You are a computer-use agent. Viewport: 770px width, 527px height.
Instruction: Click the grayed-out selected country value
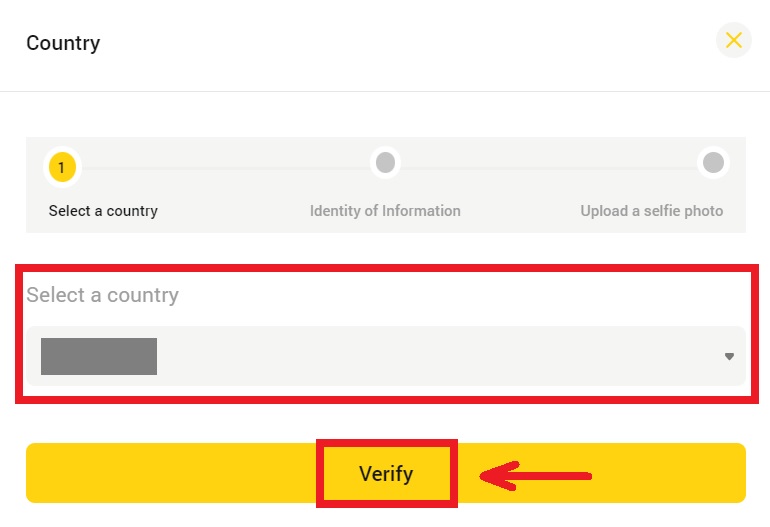(99, 357)
